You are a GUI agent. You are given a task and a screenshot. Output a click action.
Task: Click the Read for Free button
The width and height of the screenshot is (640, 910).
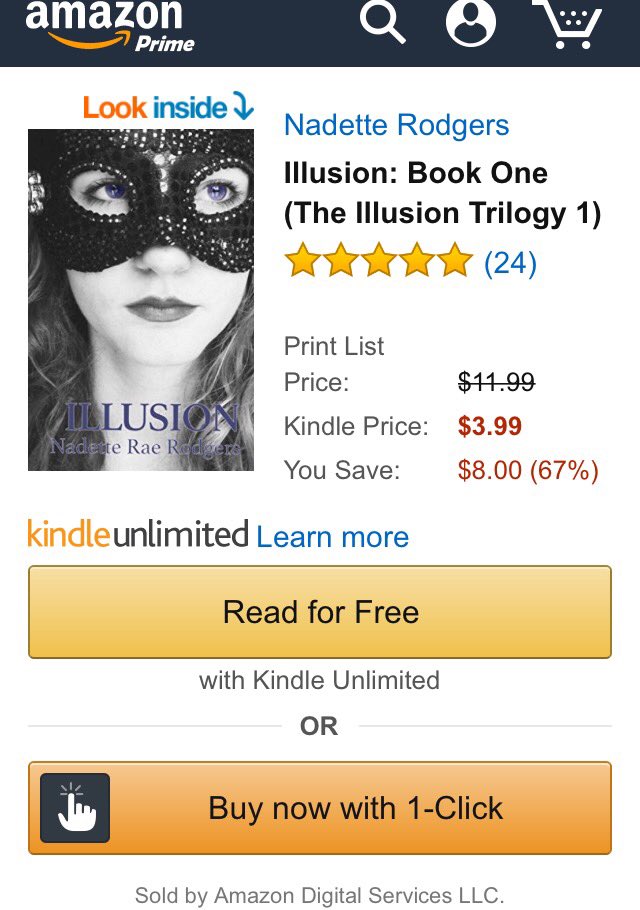320,612
